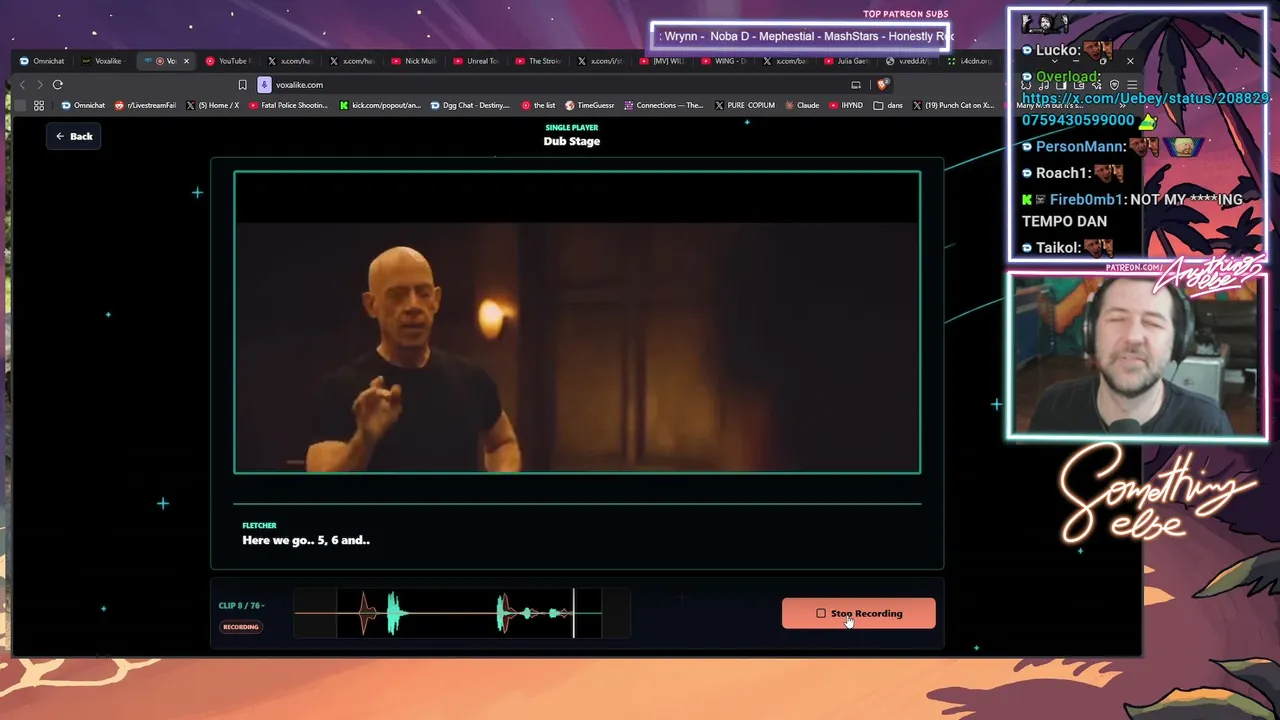Open the kick.com/popout bookmark

(381, 105)
